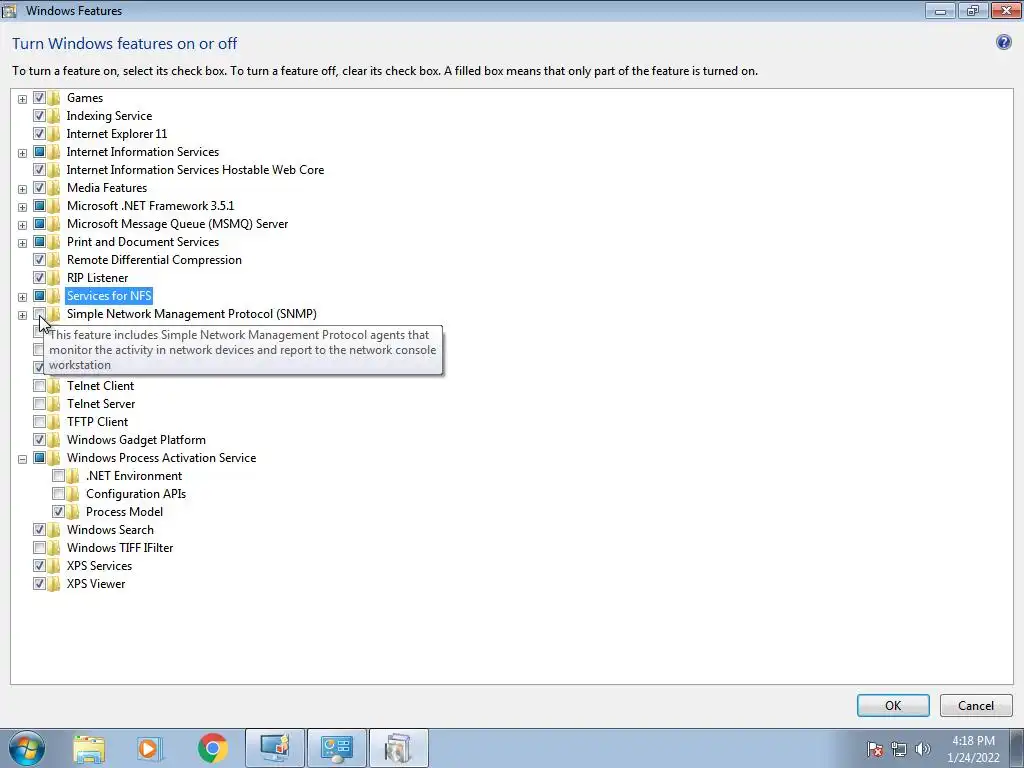This screenshot has width=1024, height=768.
Task: Select Remote Differential Compression item
Action: click(x=154, y=260)
